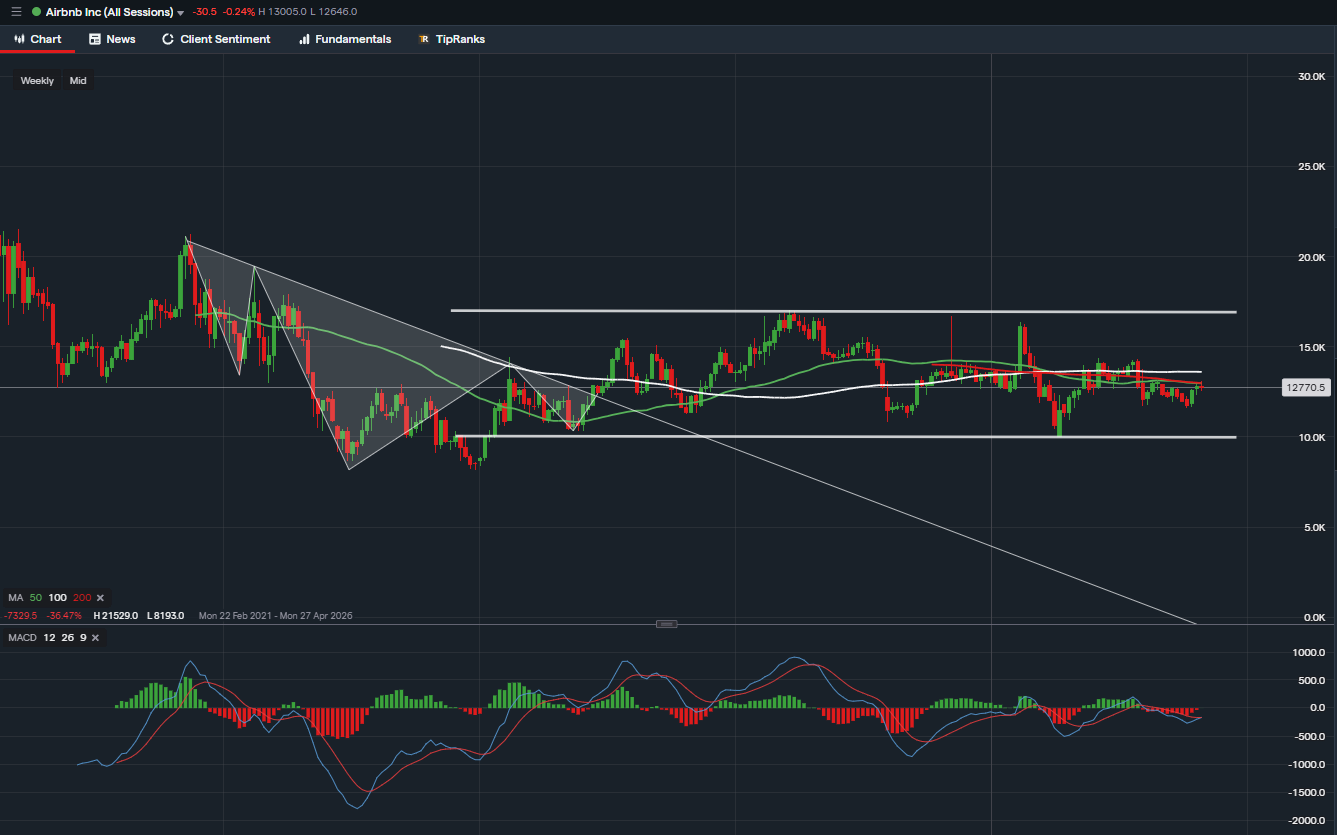Expand the Airbnb Inc instrument dropdown arrow

[181, 13]
